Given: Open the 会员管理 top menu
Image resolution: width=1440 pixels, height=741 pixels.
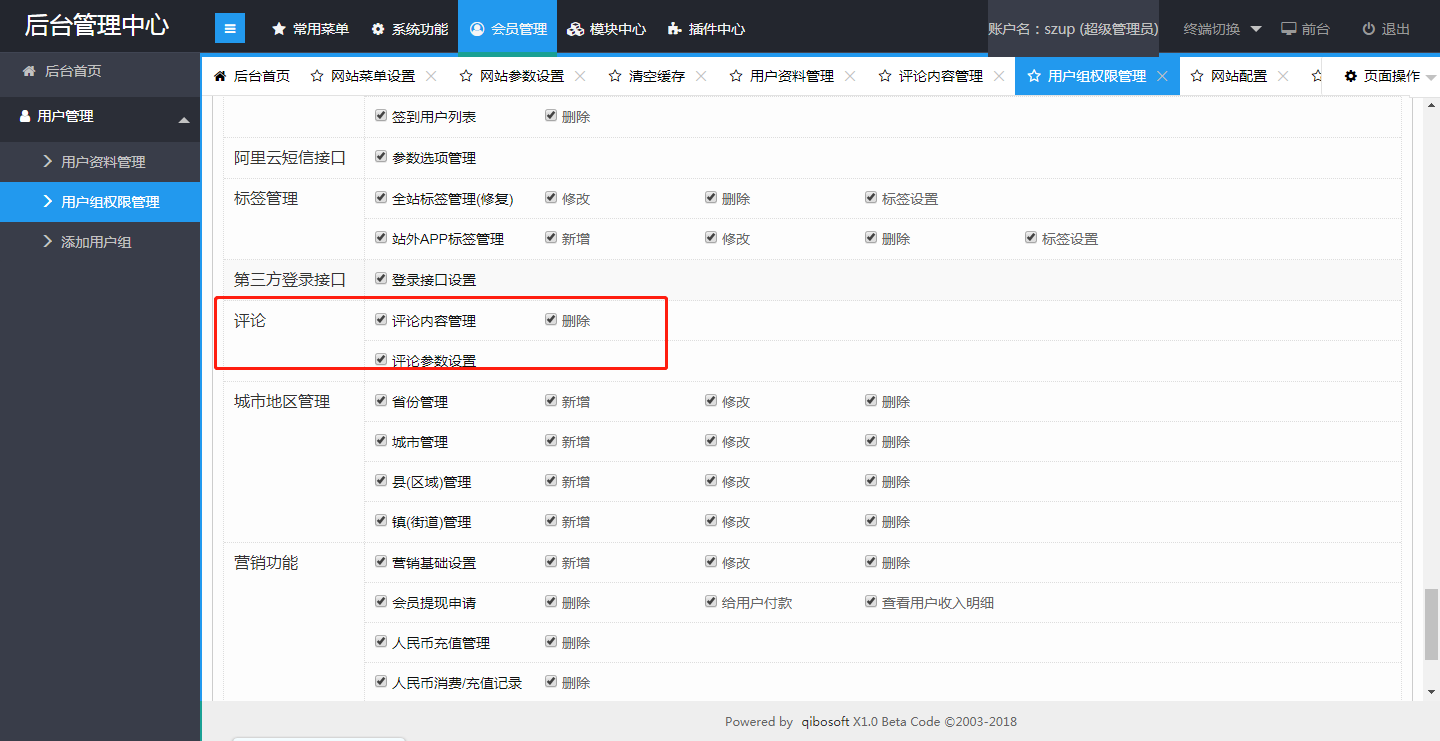Looking at the screenshot, I should [508, 29].
